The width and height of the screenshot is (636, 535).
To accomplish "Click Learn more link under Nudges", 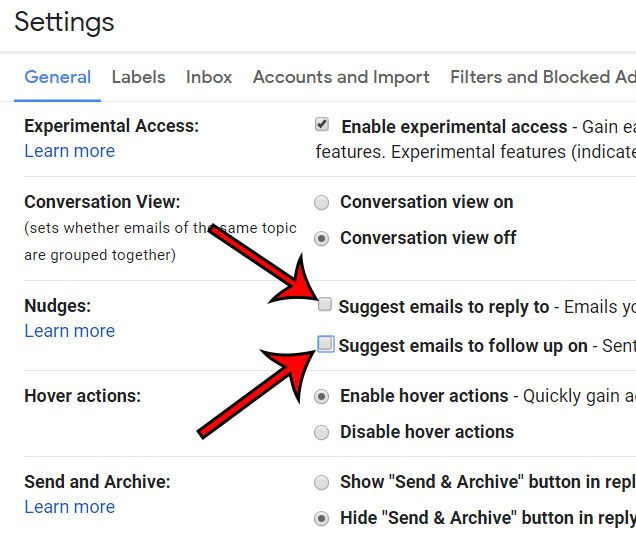I will (69, 331).
